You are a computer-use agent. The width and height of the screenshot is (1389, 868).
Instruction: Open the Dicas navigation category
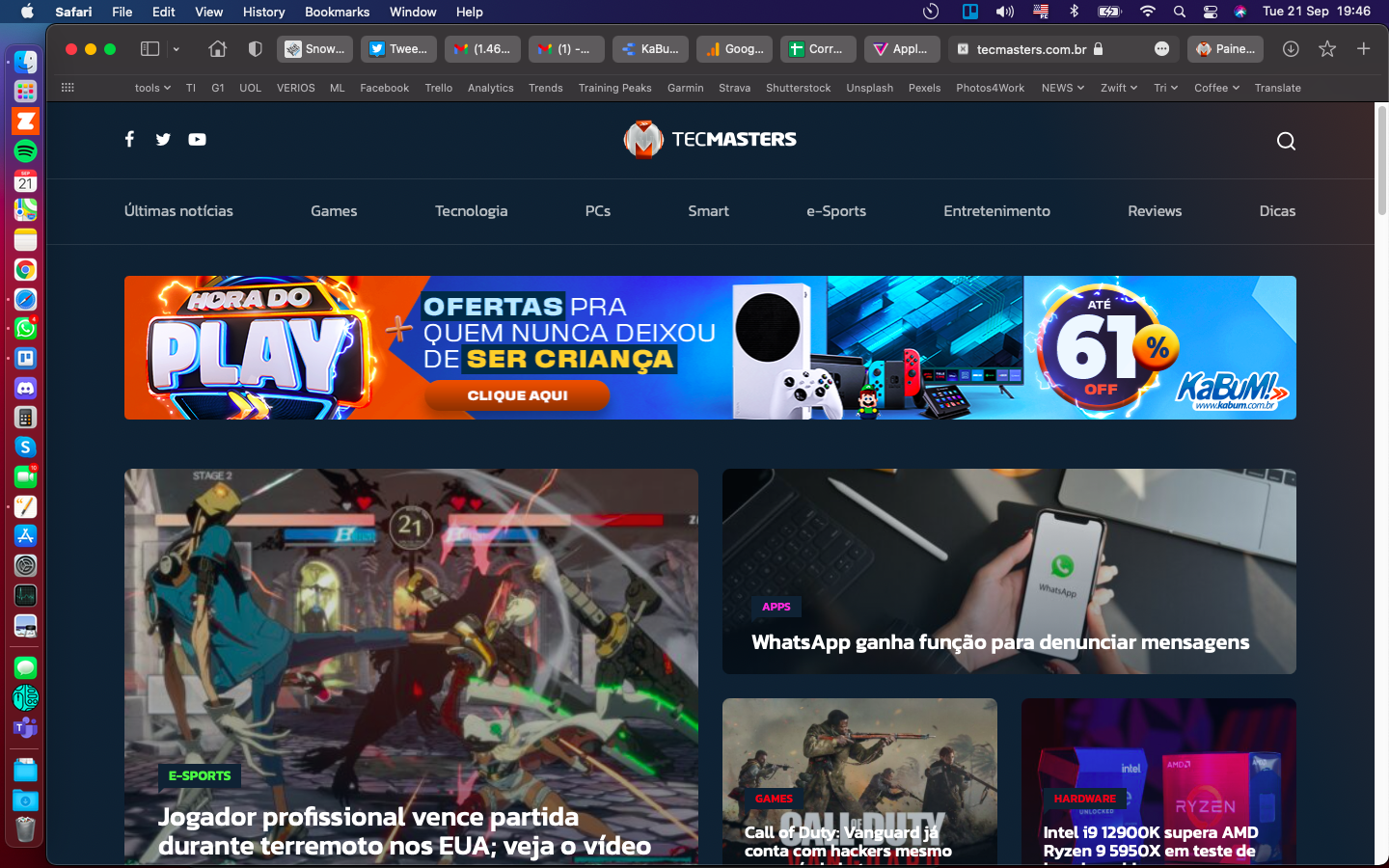tap(1277, 211)
